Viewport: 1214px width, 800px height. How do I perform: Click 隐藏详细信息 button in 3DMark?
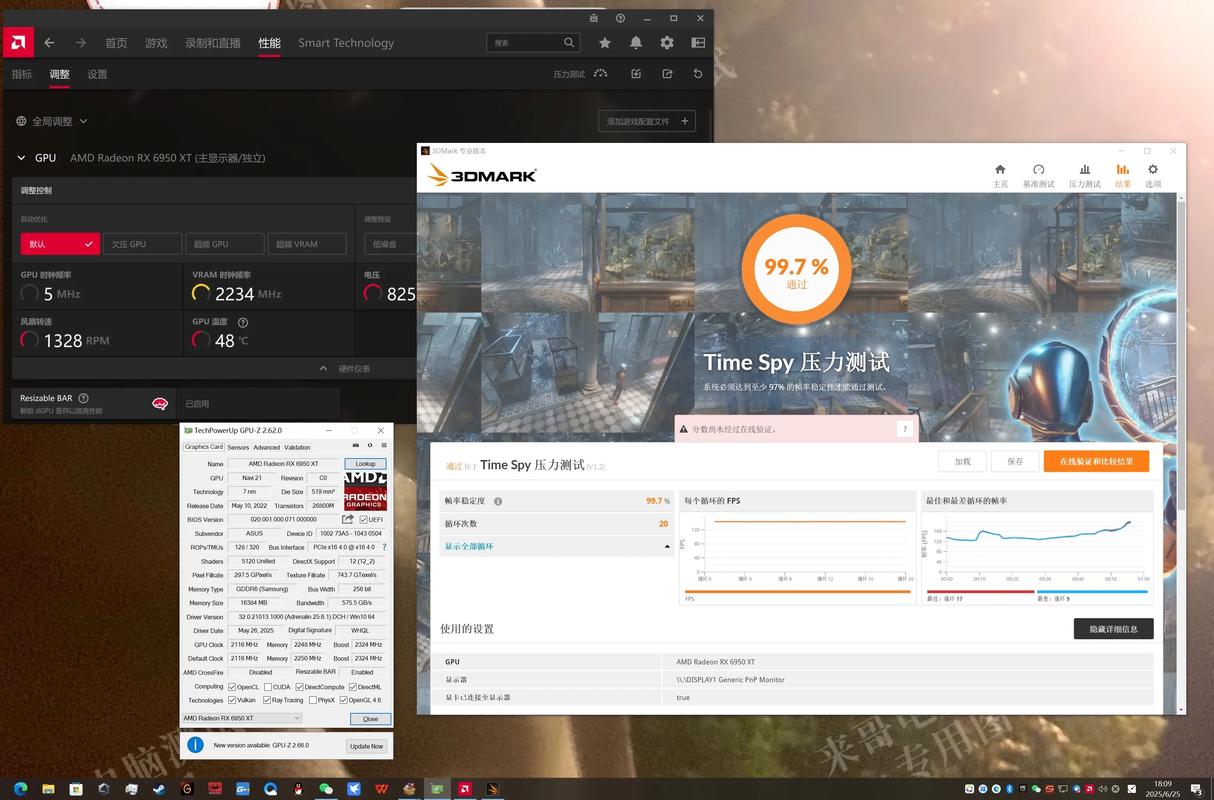pyautogui.click(x=1113, y=629)
